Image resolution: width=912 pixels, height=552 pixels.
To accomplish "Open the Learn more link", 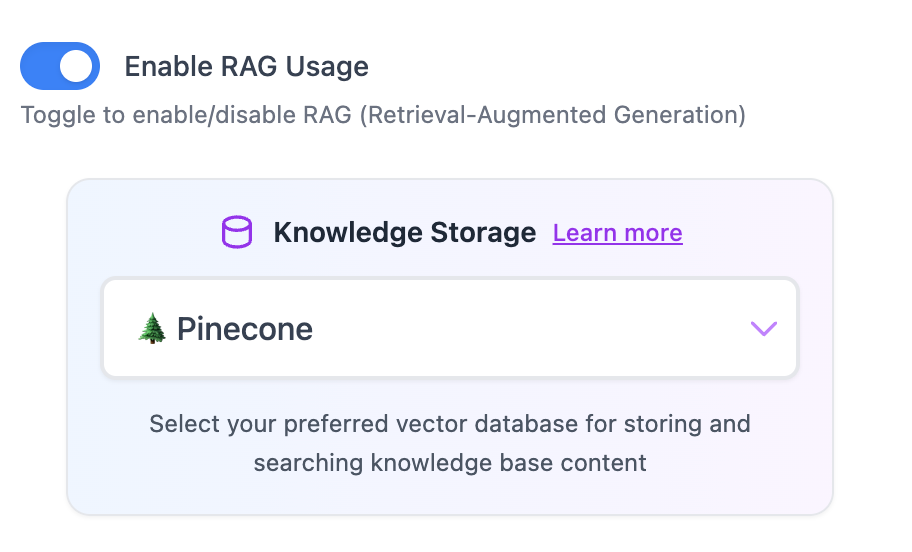I will 617,233.
